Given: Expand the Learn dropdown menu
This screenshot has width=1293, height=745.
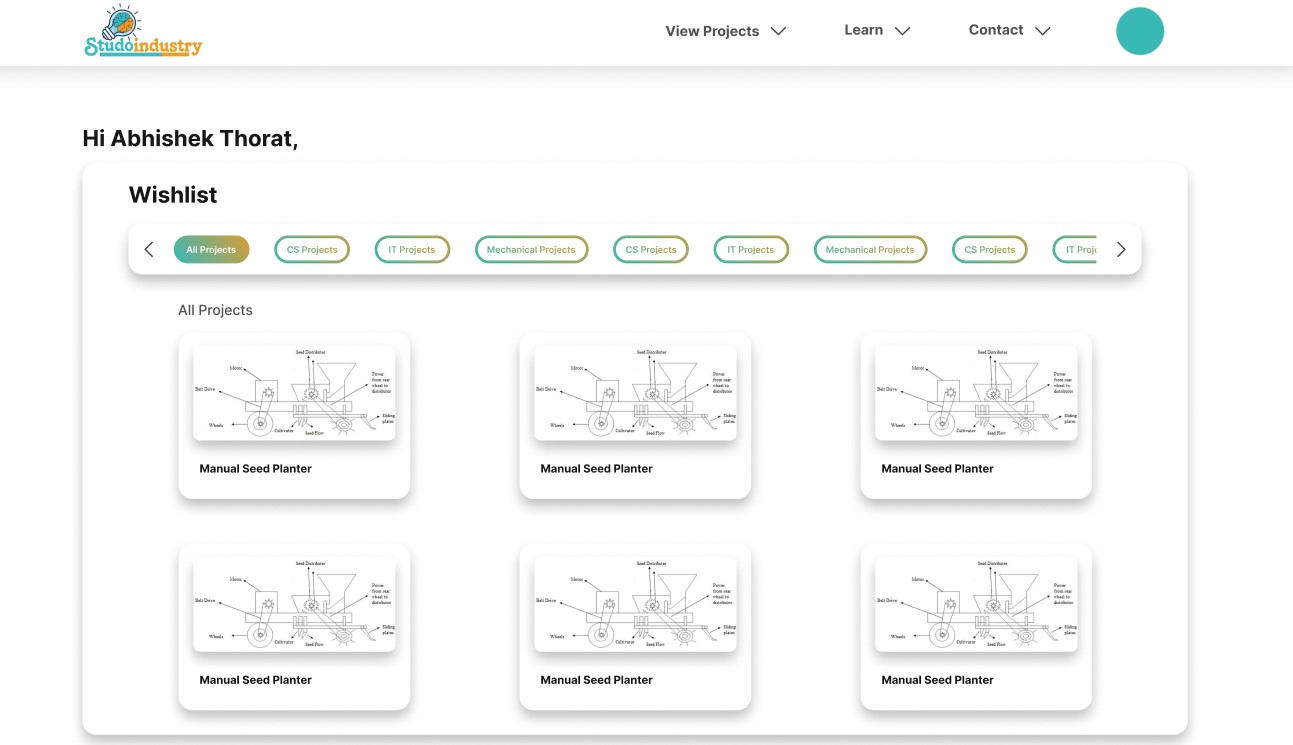Looking at the screenshot, I should [876, 30].
